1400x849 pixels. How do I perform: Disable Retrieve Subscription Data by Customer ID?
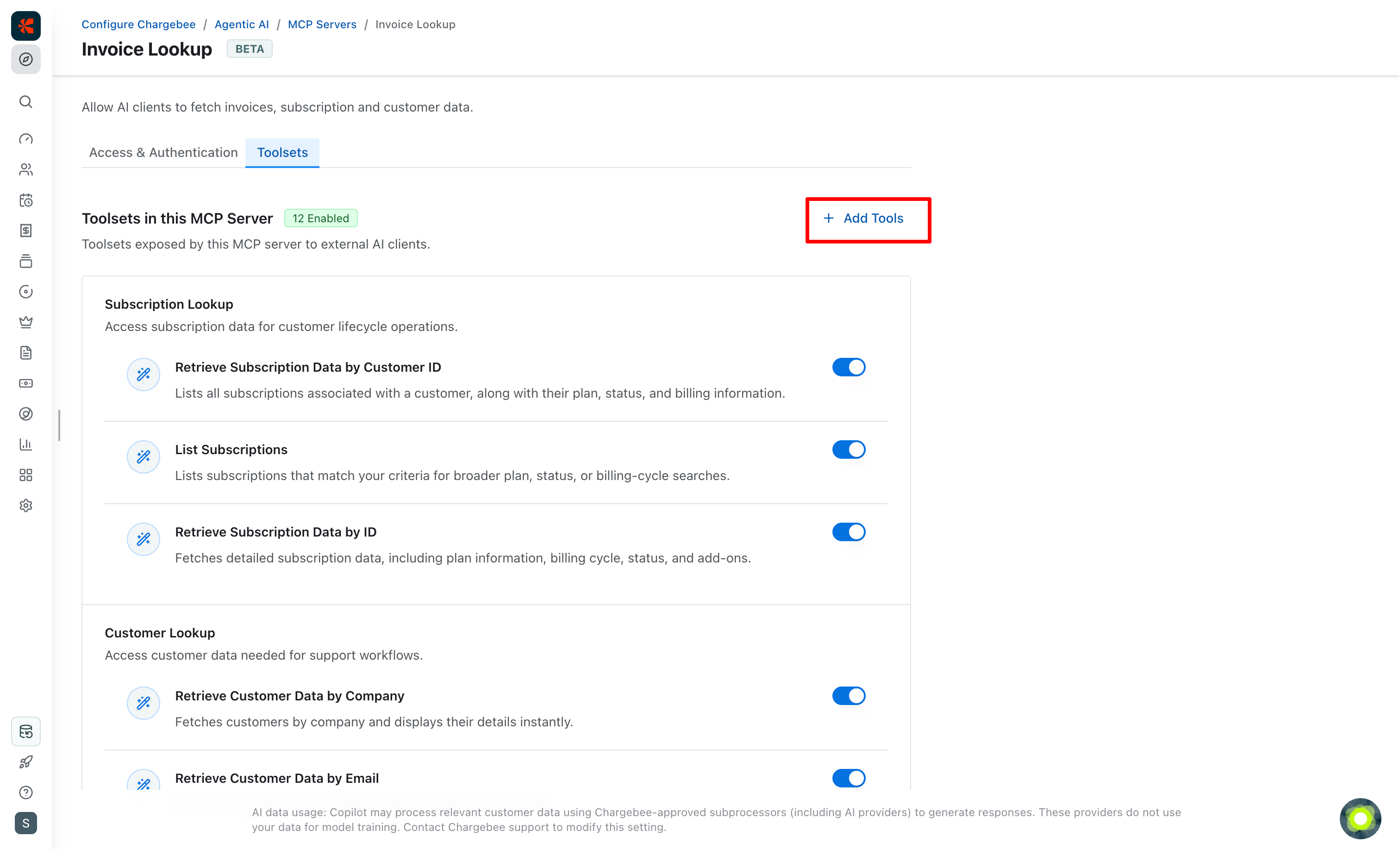[849, 367]
